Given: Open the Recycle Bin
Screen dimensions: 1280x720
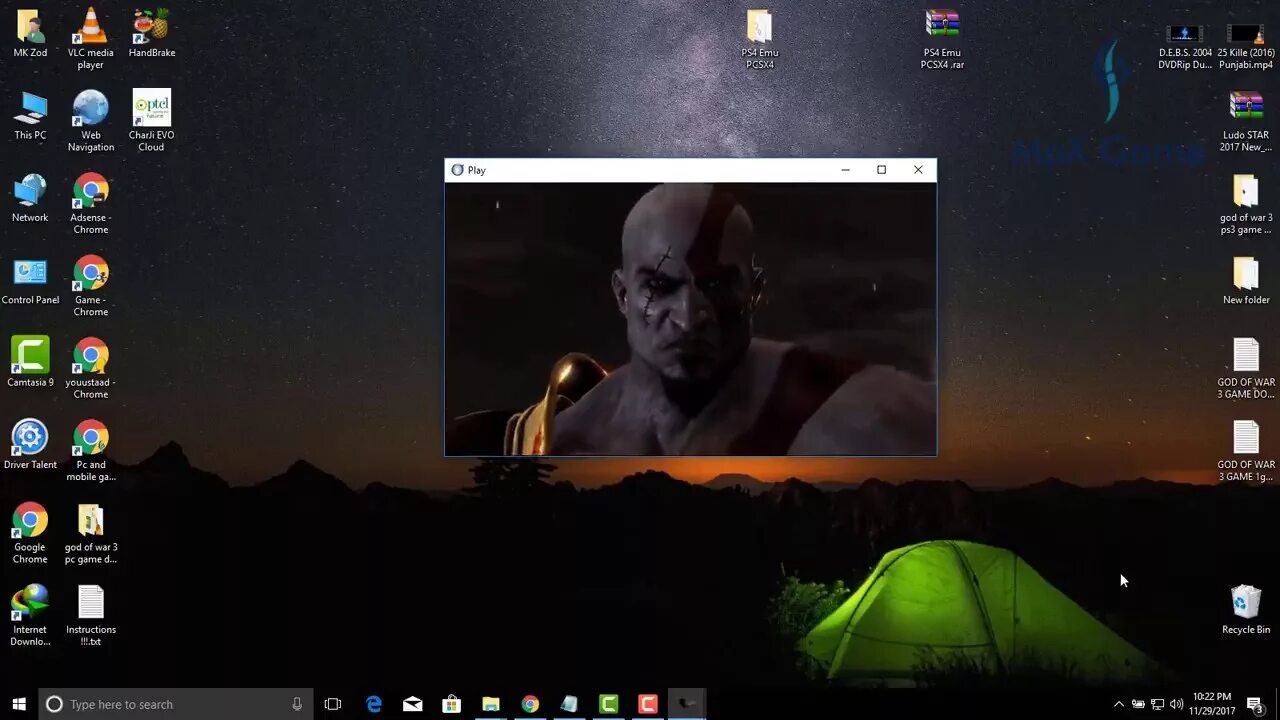Looking at the screenshot, I should [x=1246, y=610].
